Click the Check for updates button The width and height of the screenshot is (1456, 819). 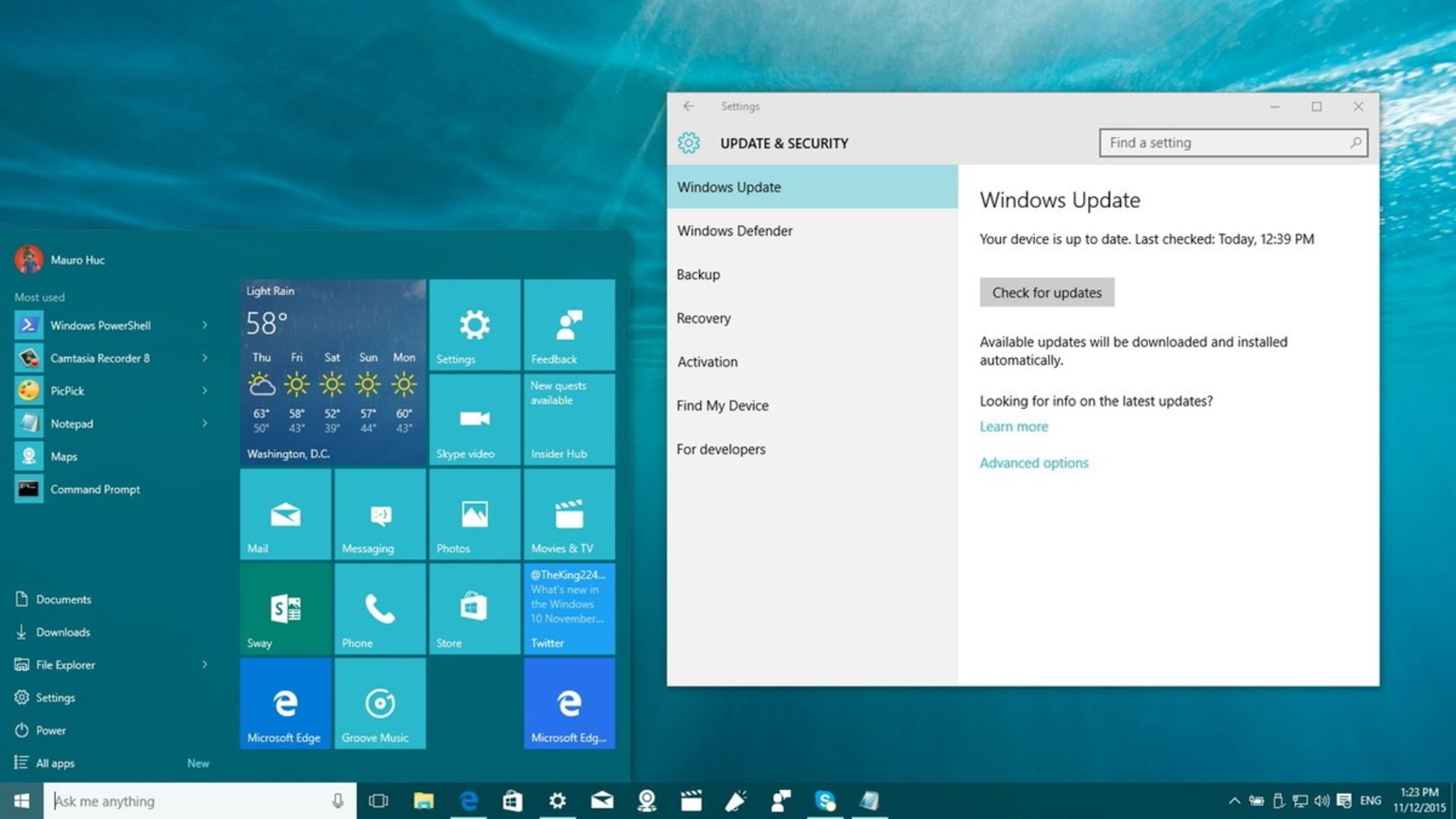pyautogui.click(x=1046, y=293)
